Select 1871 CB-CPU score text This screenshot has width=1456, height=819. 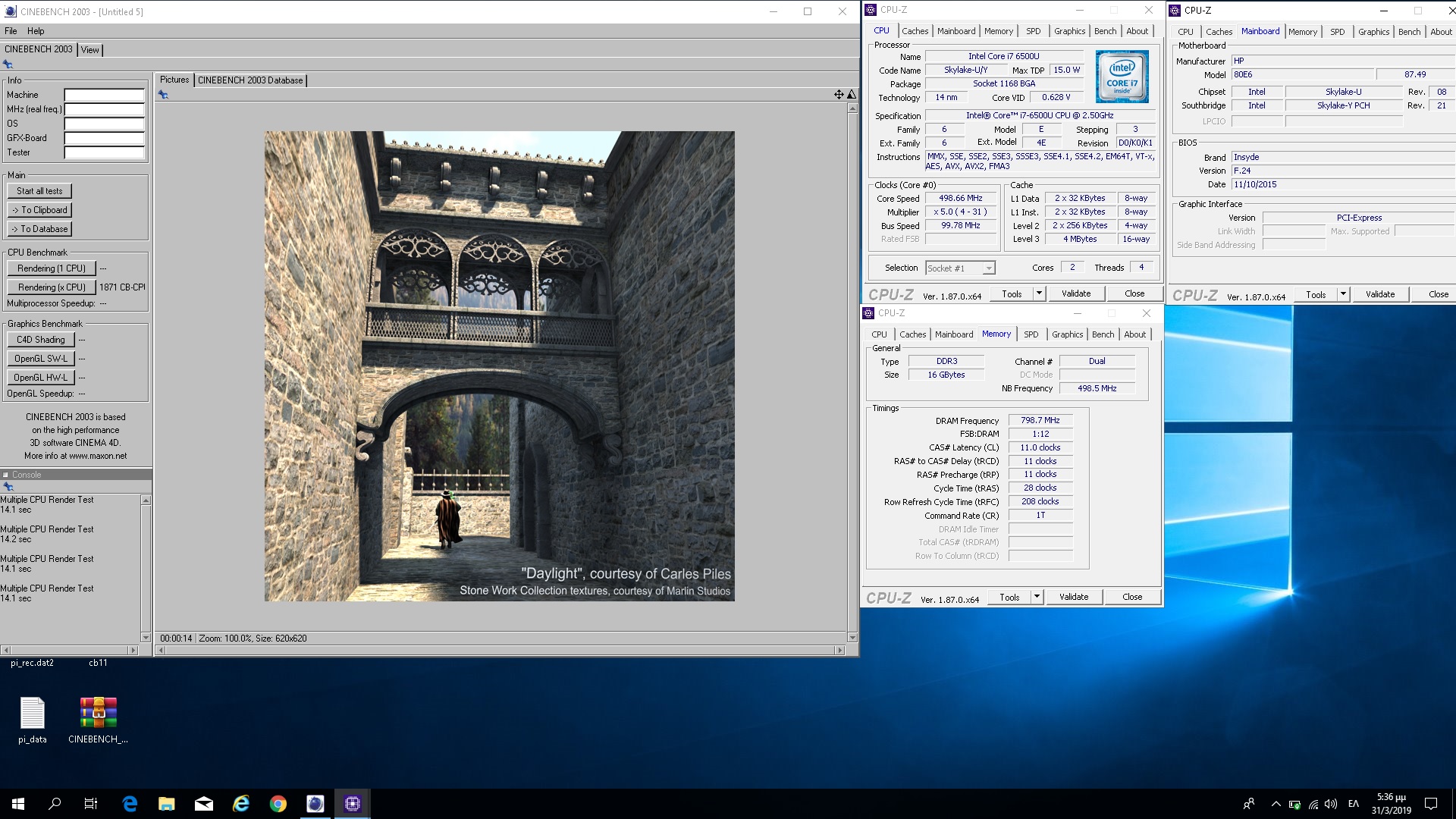tap(122, 287)
